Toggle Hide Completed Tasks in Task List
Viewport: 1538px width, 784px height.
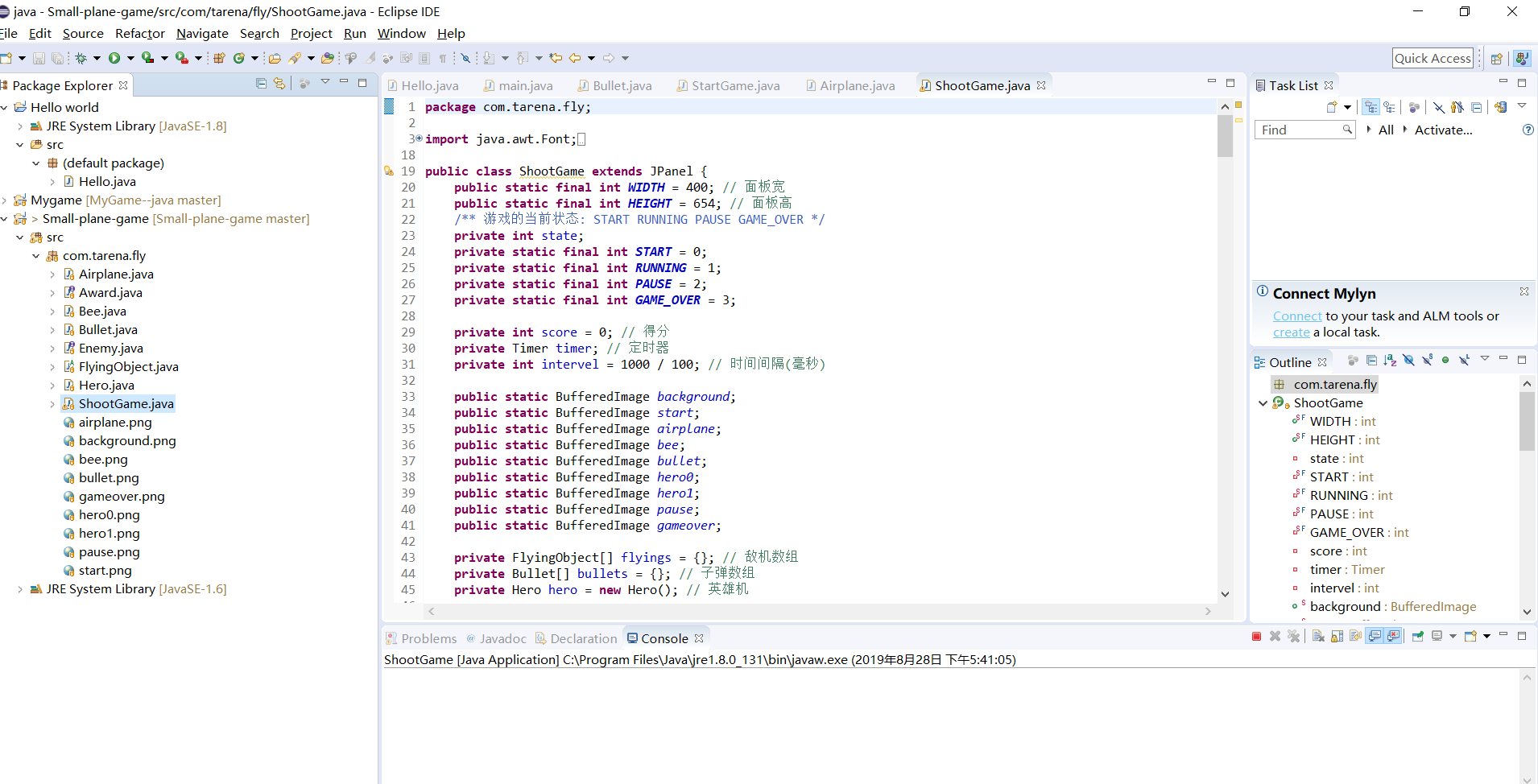coord(1438,107)
